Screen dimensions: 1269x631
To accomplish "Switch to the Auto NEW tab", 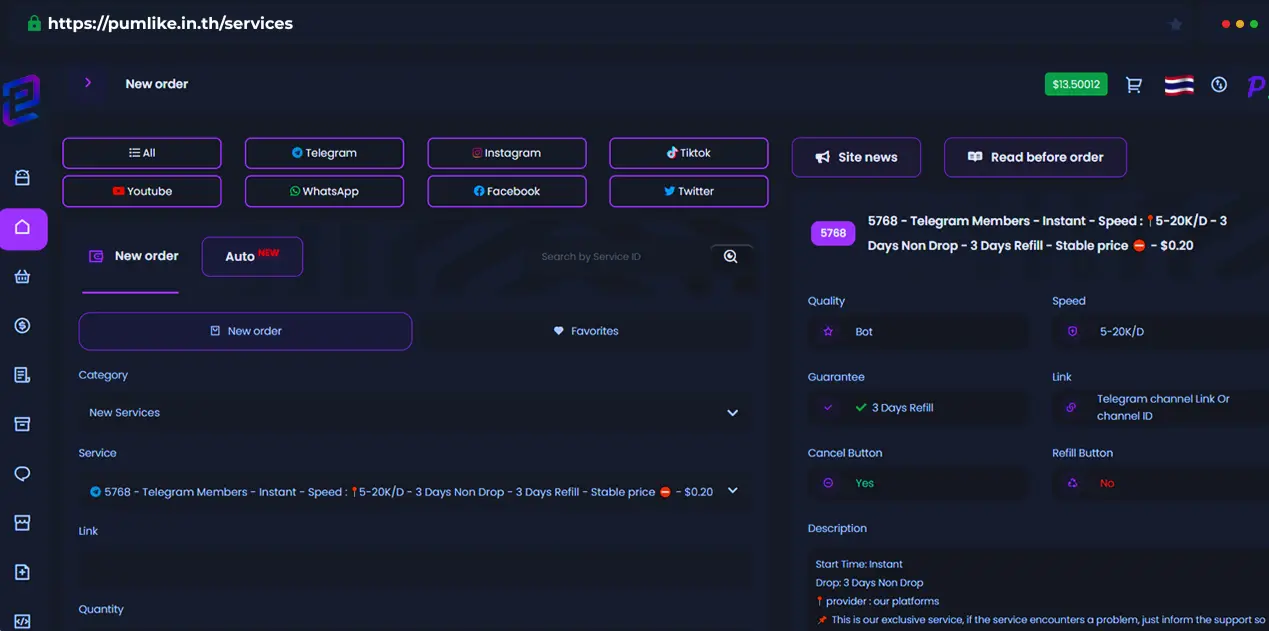I will (252, 256).
